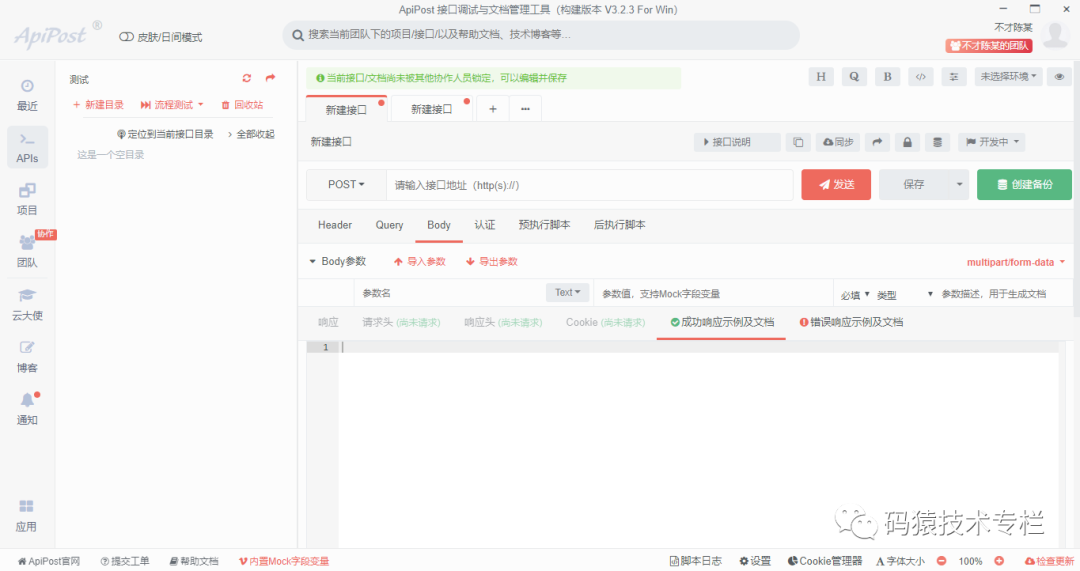The width and height of the screenshot is (1080, 571).
Task: Open the 错误响应示例及文档 tab
Action: tap(851, 322)
